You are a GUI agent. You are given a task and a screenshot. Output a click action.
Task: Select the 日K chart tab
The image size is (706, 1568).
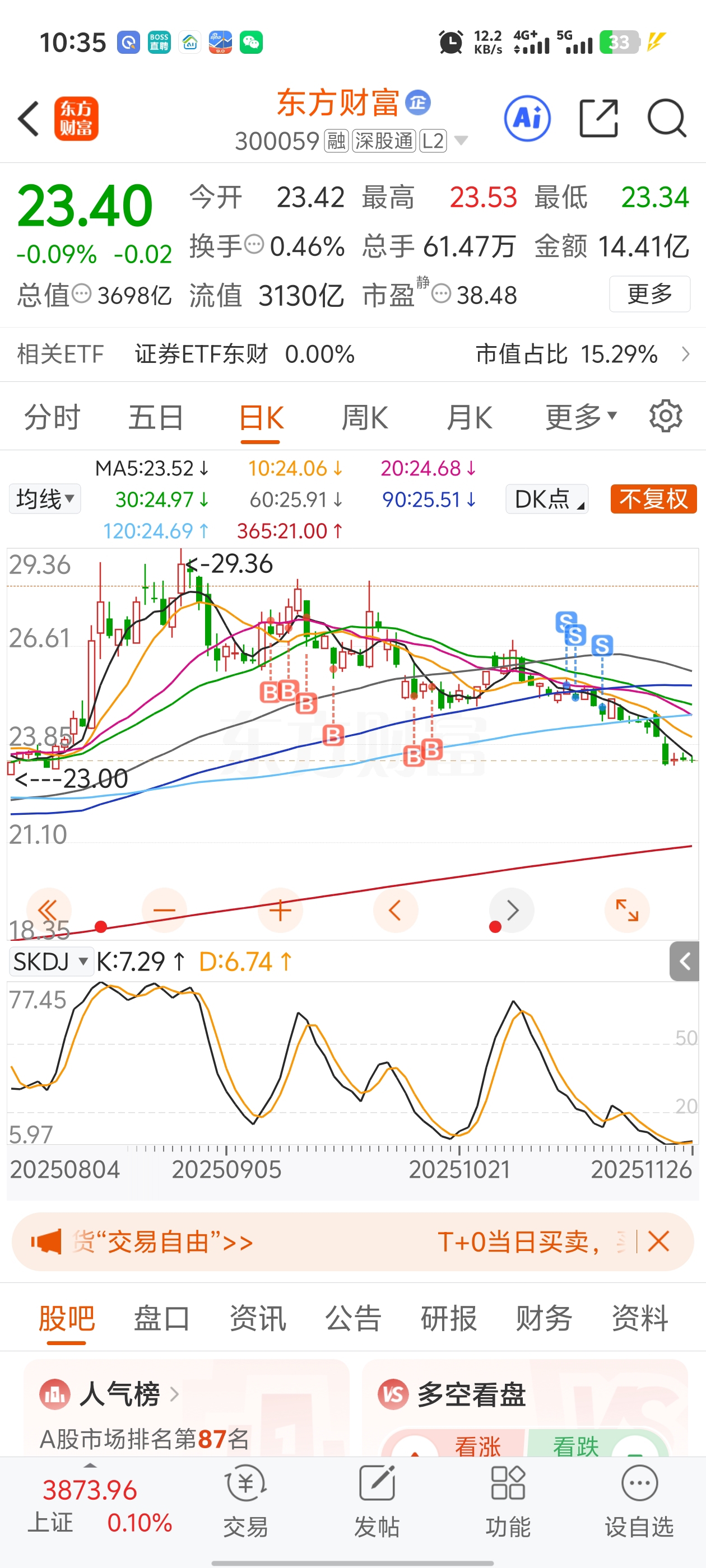261,418
